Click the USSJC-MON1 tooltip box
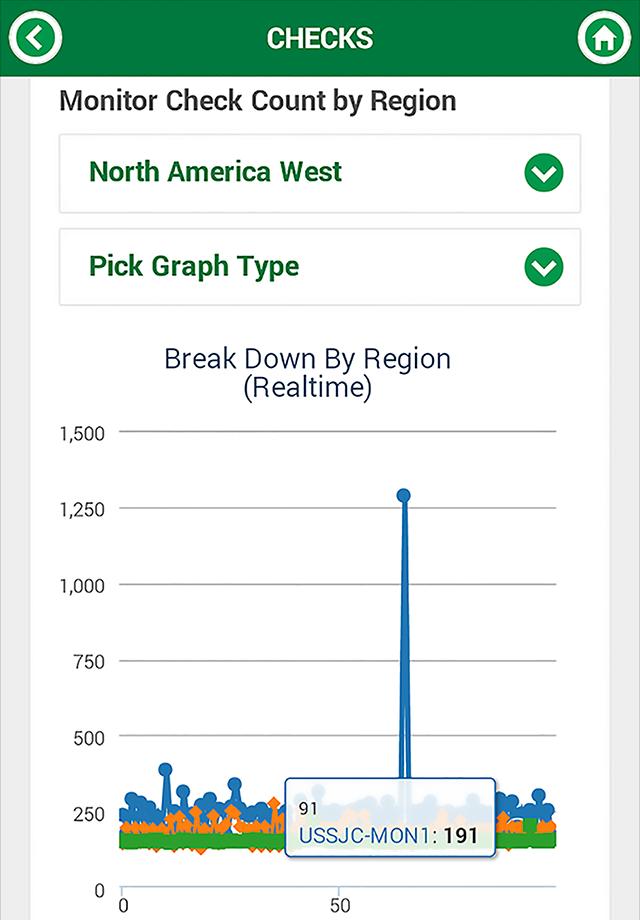Screen dimensions: 640x920 [390, 816]
